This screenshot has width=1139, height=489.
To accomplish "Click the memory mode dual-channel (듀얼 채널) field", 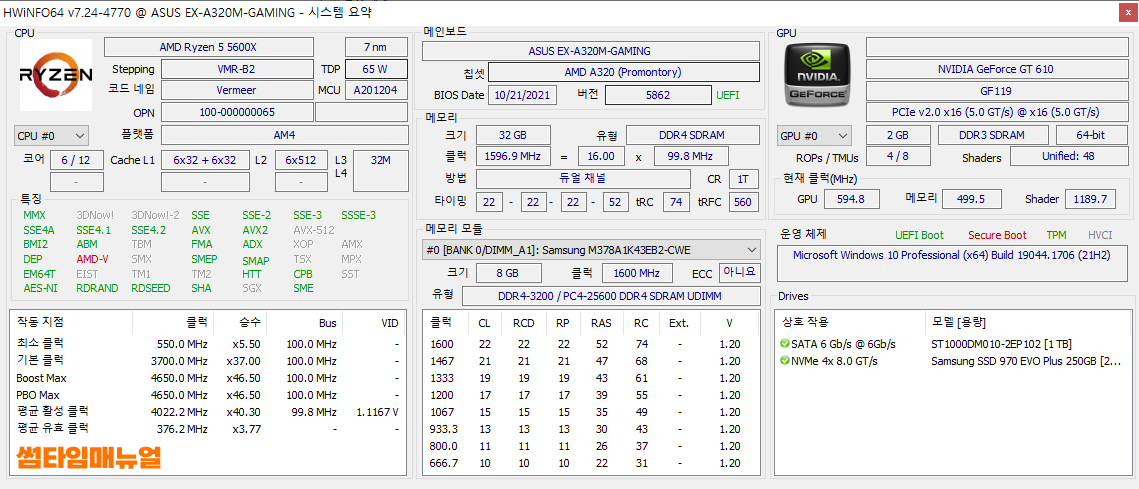I will point(583,179).
